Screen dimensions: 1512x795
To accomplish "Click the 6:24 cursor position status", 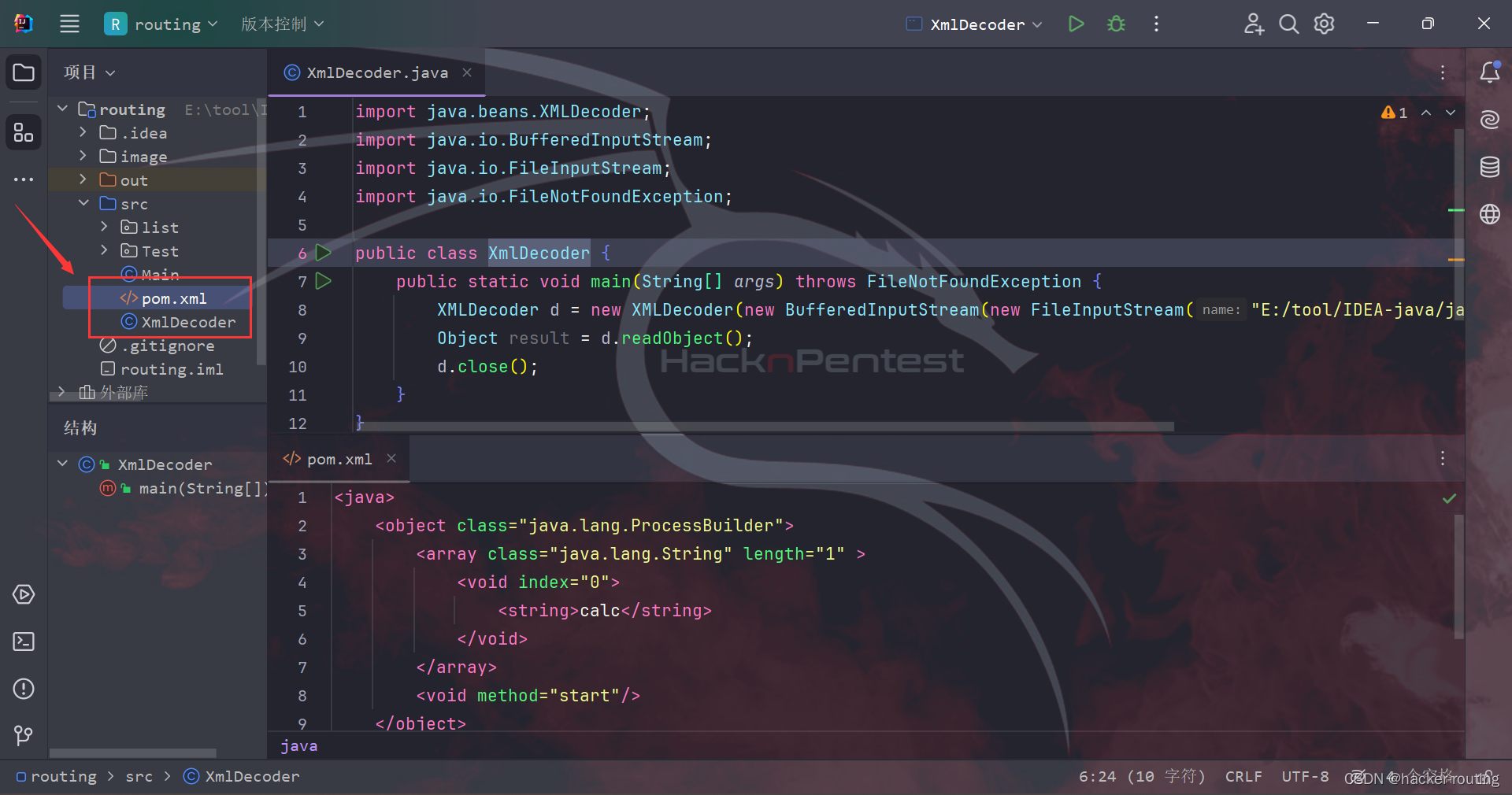I will (x=1141, y=776).
